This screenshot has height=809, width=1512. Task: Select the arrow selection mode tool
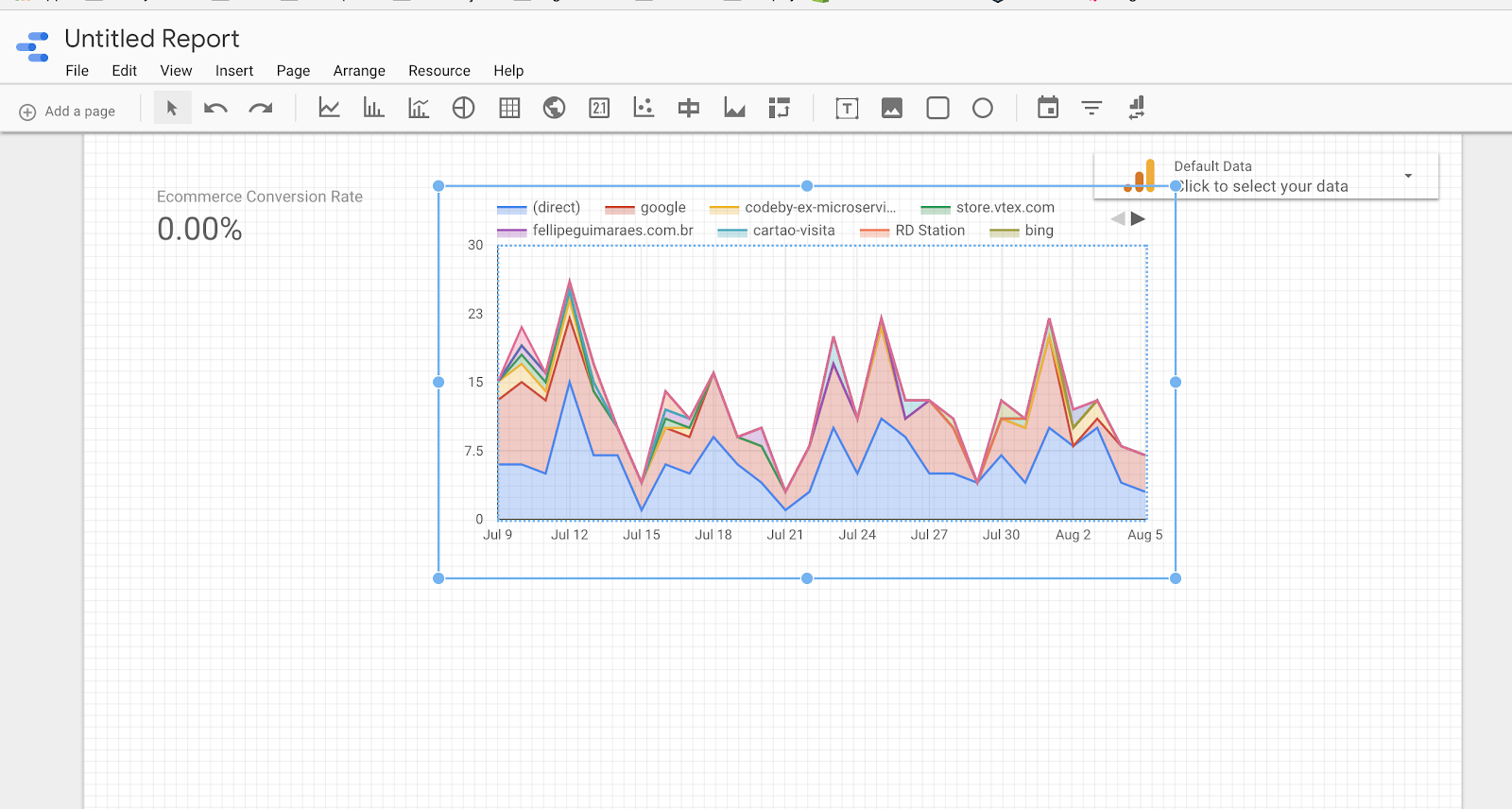tap(172, 108)
